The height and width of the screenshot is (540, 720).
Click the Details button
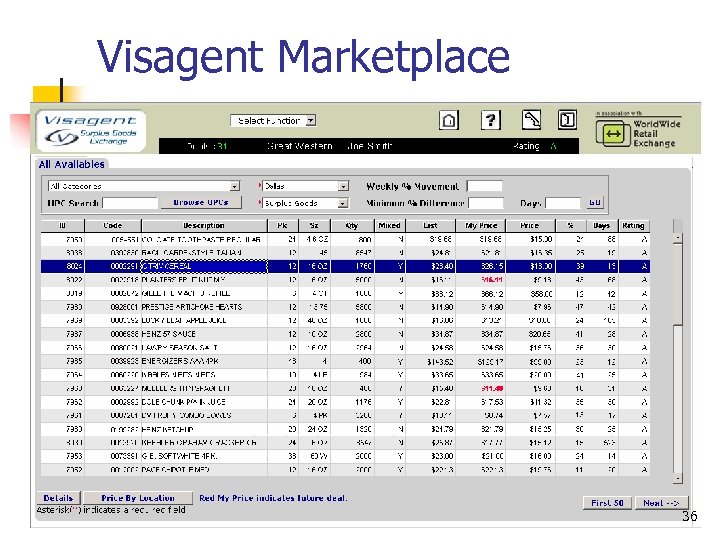tap(58, 498)
